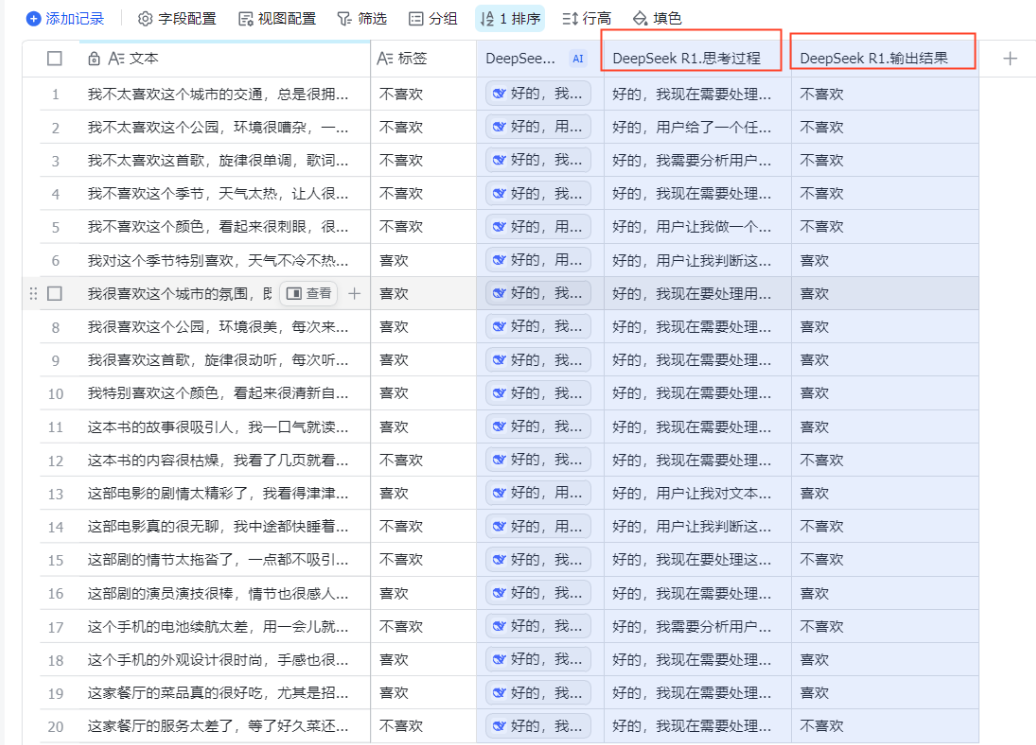Viewport: 1036px width, 745px height.
Task: Click DeepSeek whale icon in row 1
Action: click(500, 94)
